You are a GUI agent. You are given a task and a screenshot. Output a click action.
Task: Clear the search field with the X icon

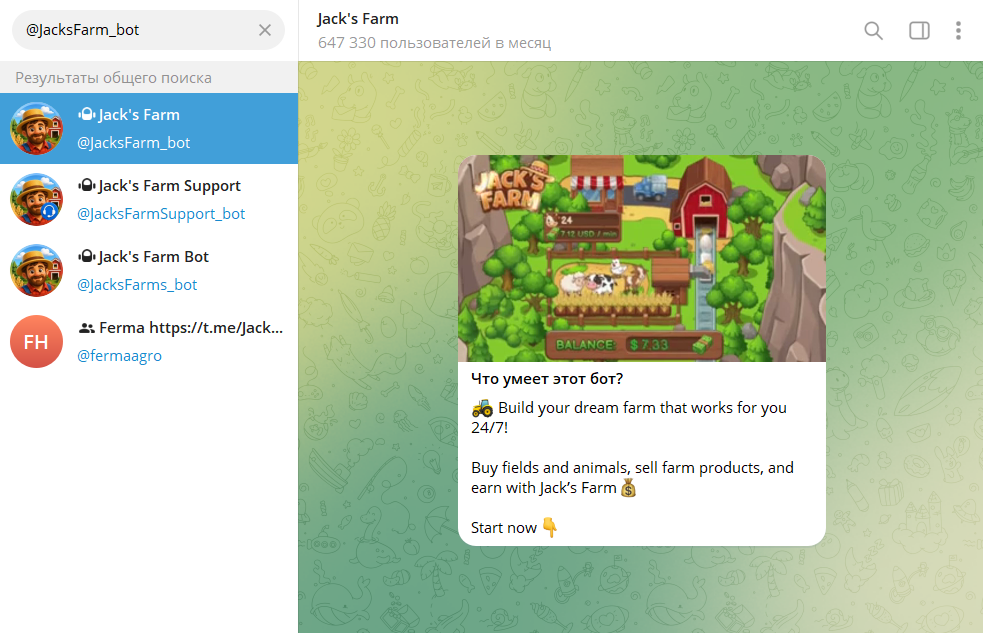265,30
